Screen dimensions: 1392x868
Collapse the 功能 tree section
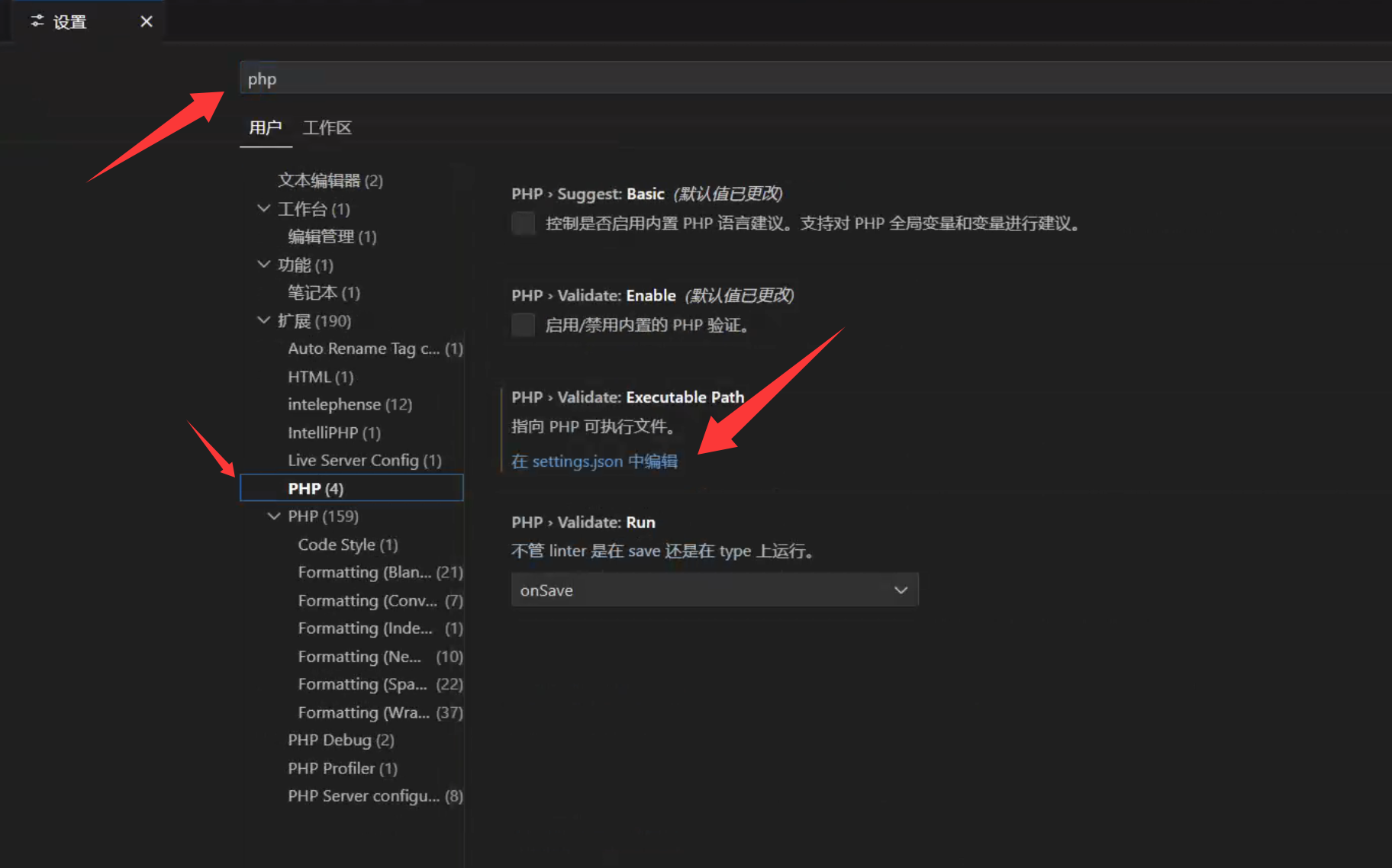point(264,265)
